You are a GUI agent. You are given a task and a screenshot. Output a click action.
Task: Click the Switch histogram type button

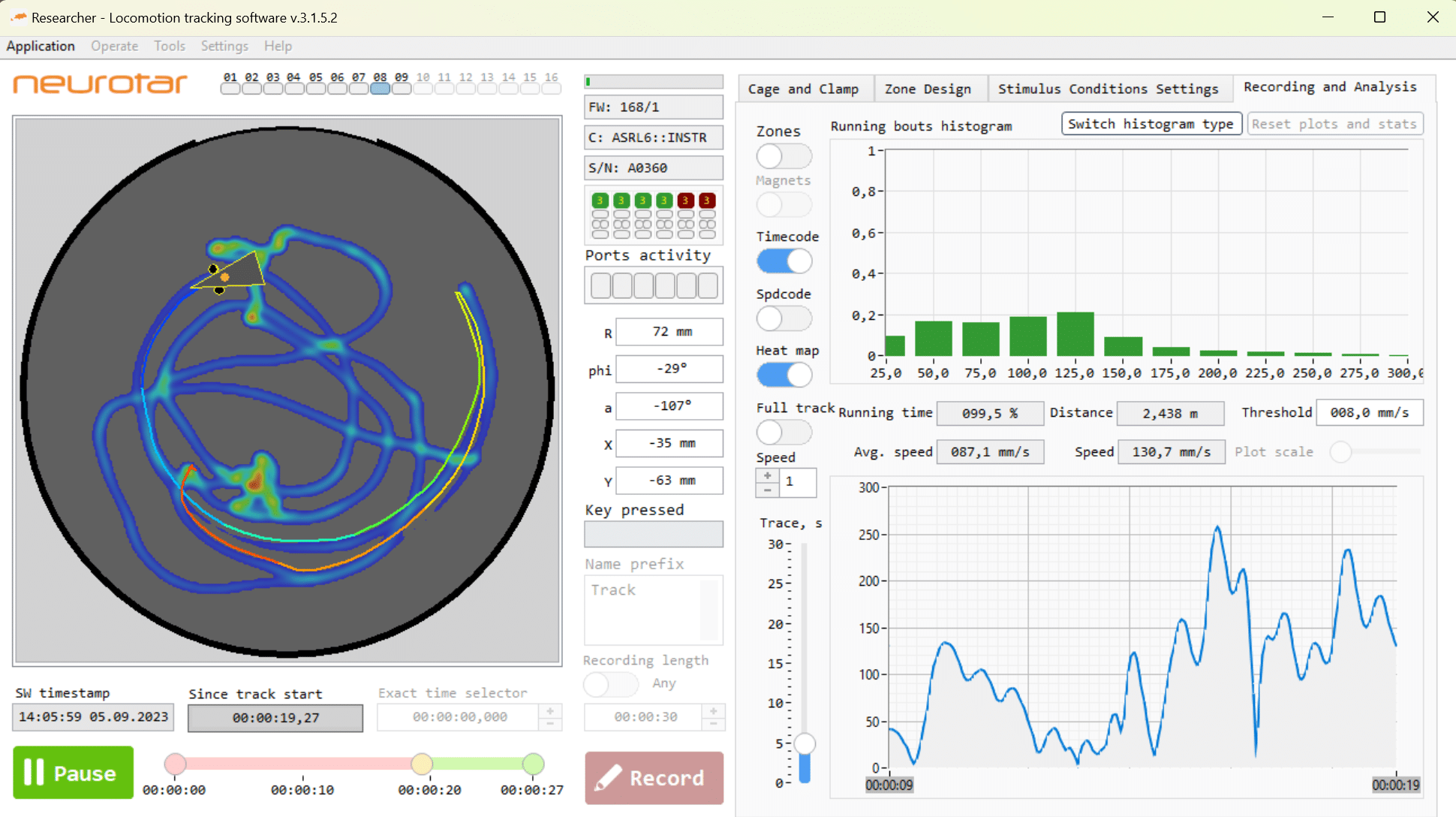(1151, 123)
